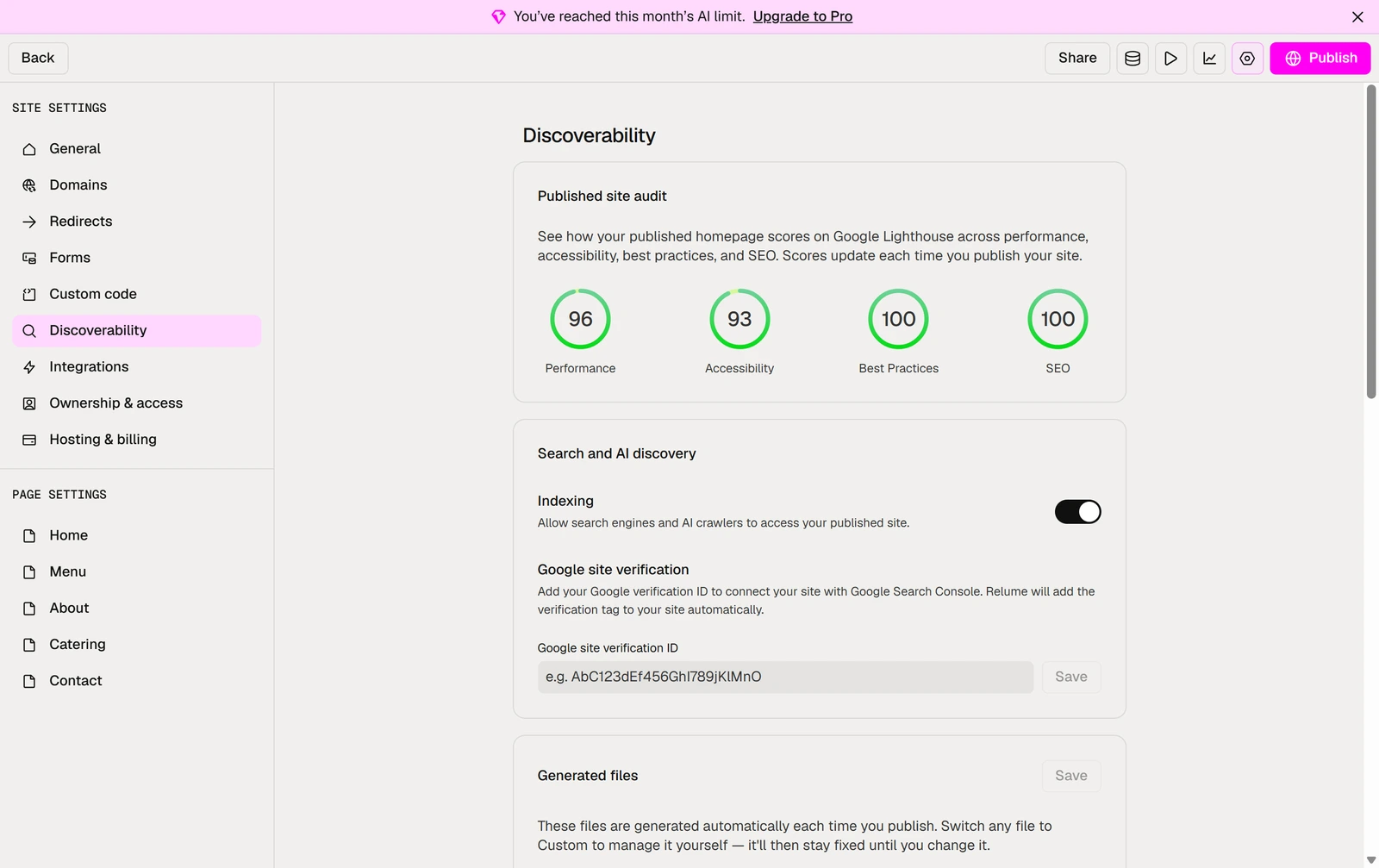The height and width of the screenshot is (868, 1379).
Task: Click the 'Google site verification' label
Action: coord(613,570)
